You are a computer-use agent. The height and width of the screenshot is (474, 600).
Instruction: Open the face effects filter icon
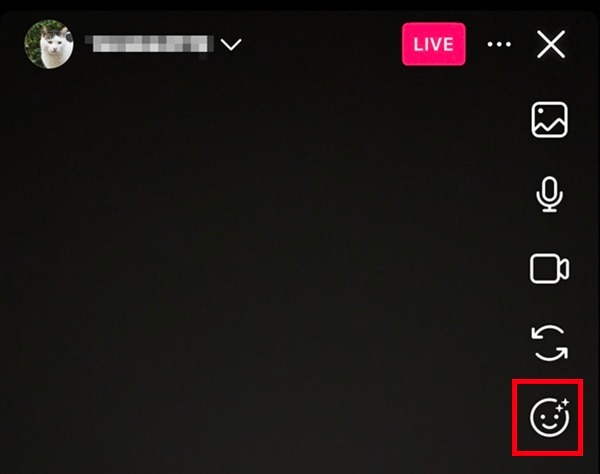click(549, 417)
